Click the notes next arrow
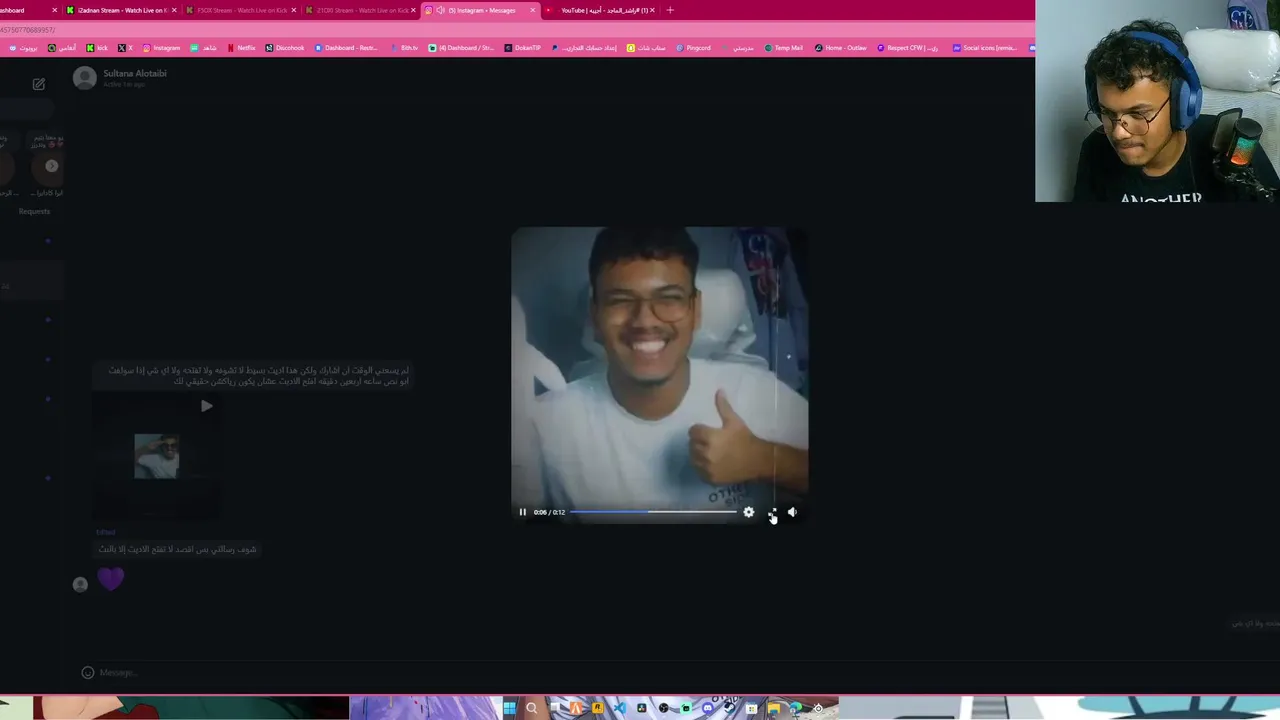The height and width of the screenshot is (720, 1280). (52, 166)
